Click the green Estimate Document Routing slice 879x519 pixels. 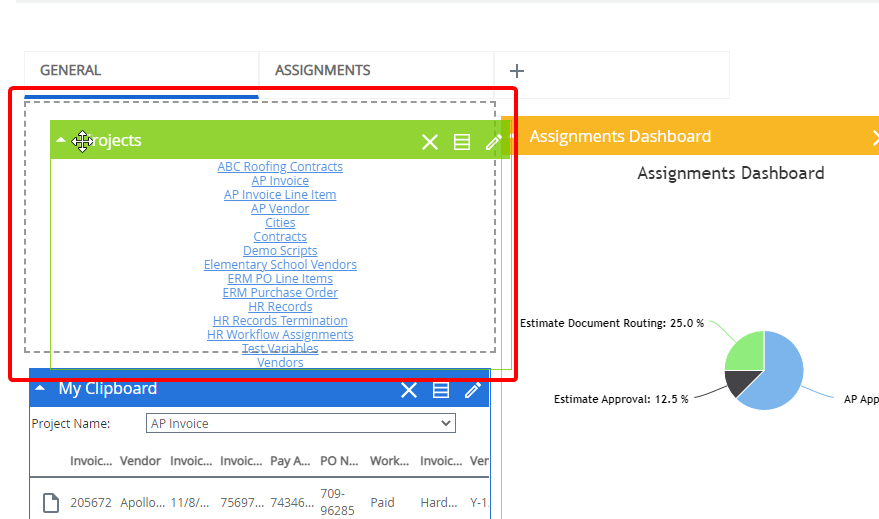tap(746, 350)
